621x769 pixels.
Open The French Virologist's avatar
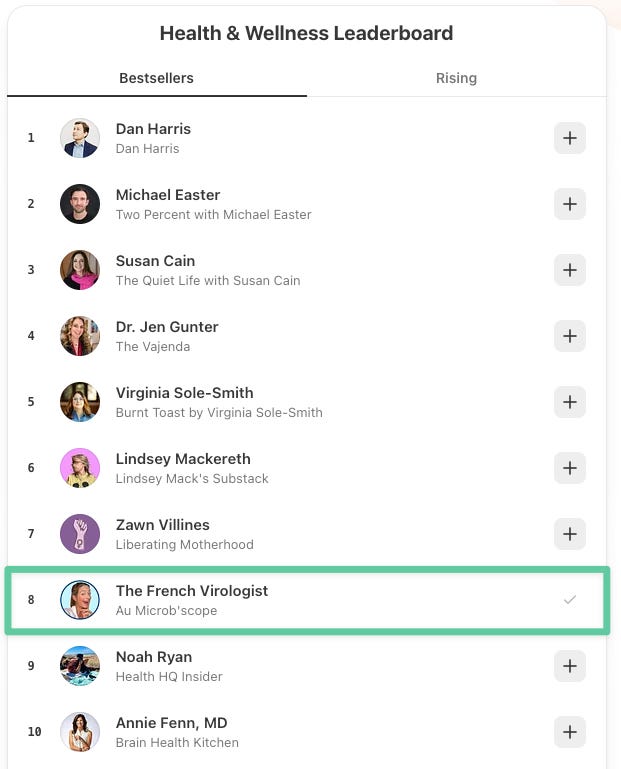click(80, 600)
